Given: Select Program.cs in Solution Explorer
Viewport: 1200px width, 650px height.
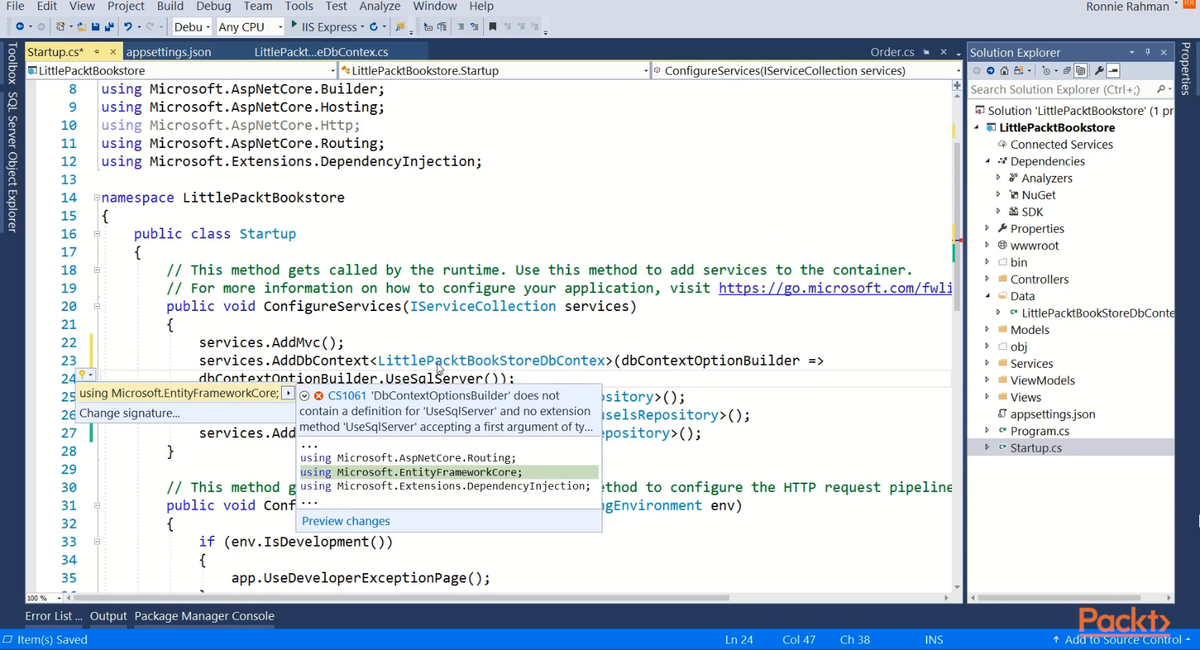Looking at the screenshot, I should [x=1039, y=431].
